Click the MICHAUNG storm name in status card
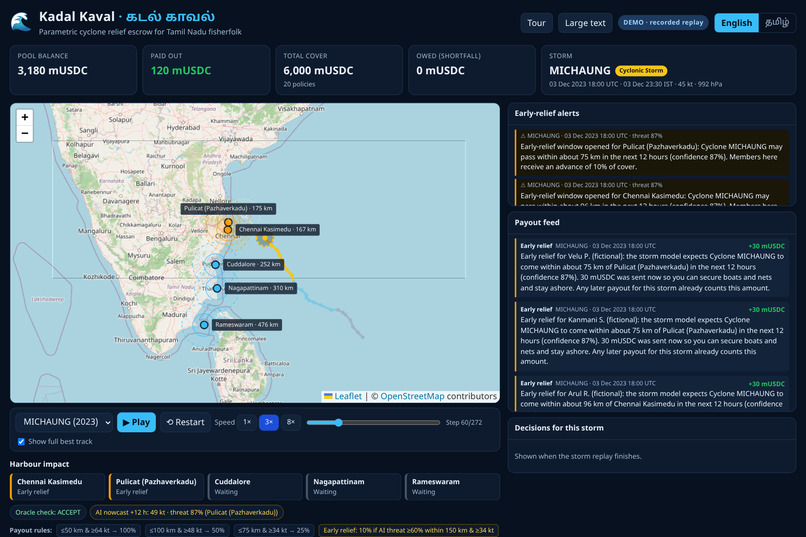This screenshot has height=537, width=806. pyautogui.click(x=579, y=71)
